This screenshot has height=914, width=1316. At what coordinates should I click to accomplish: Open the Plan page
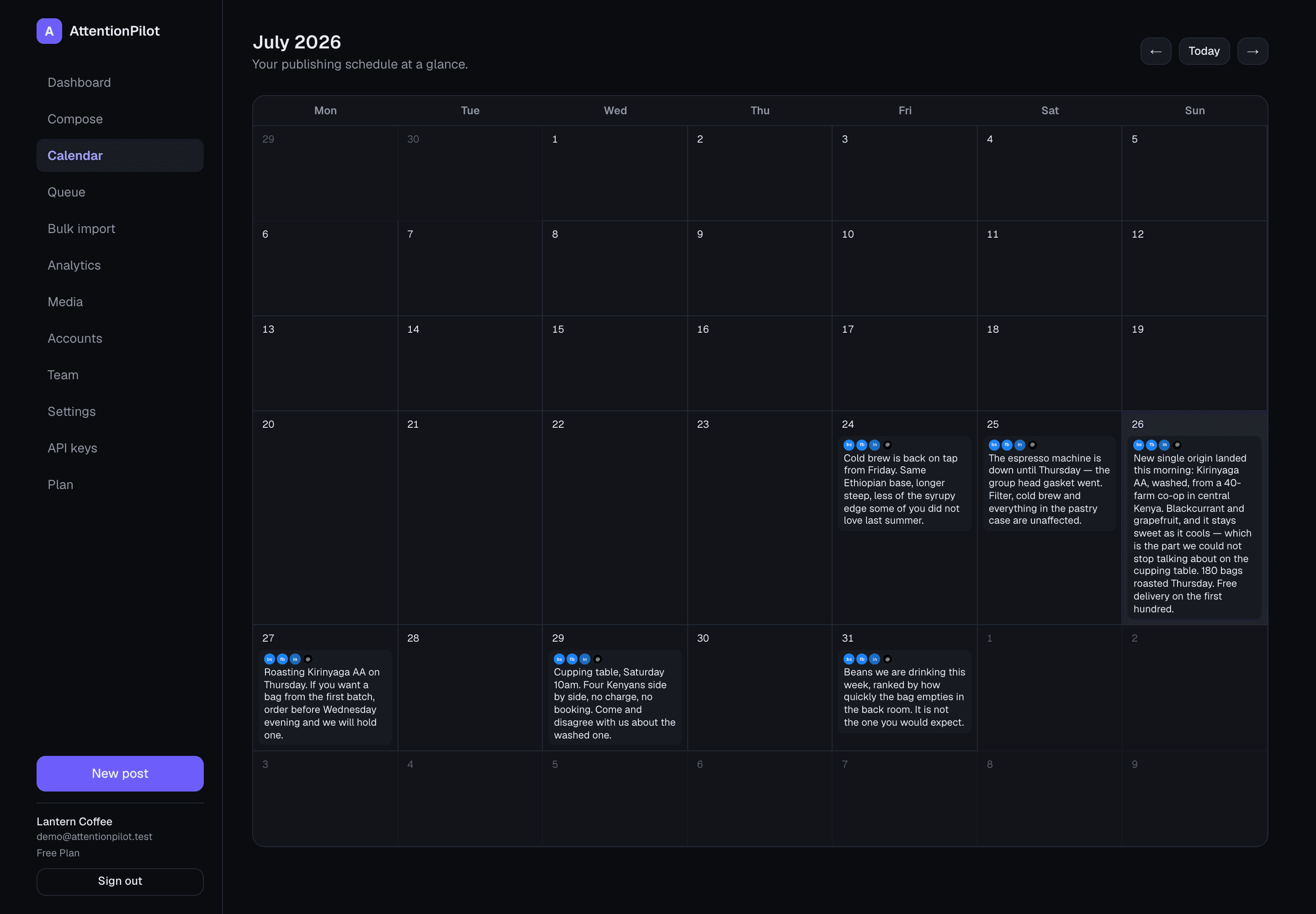120,485
